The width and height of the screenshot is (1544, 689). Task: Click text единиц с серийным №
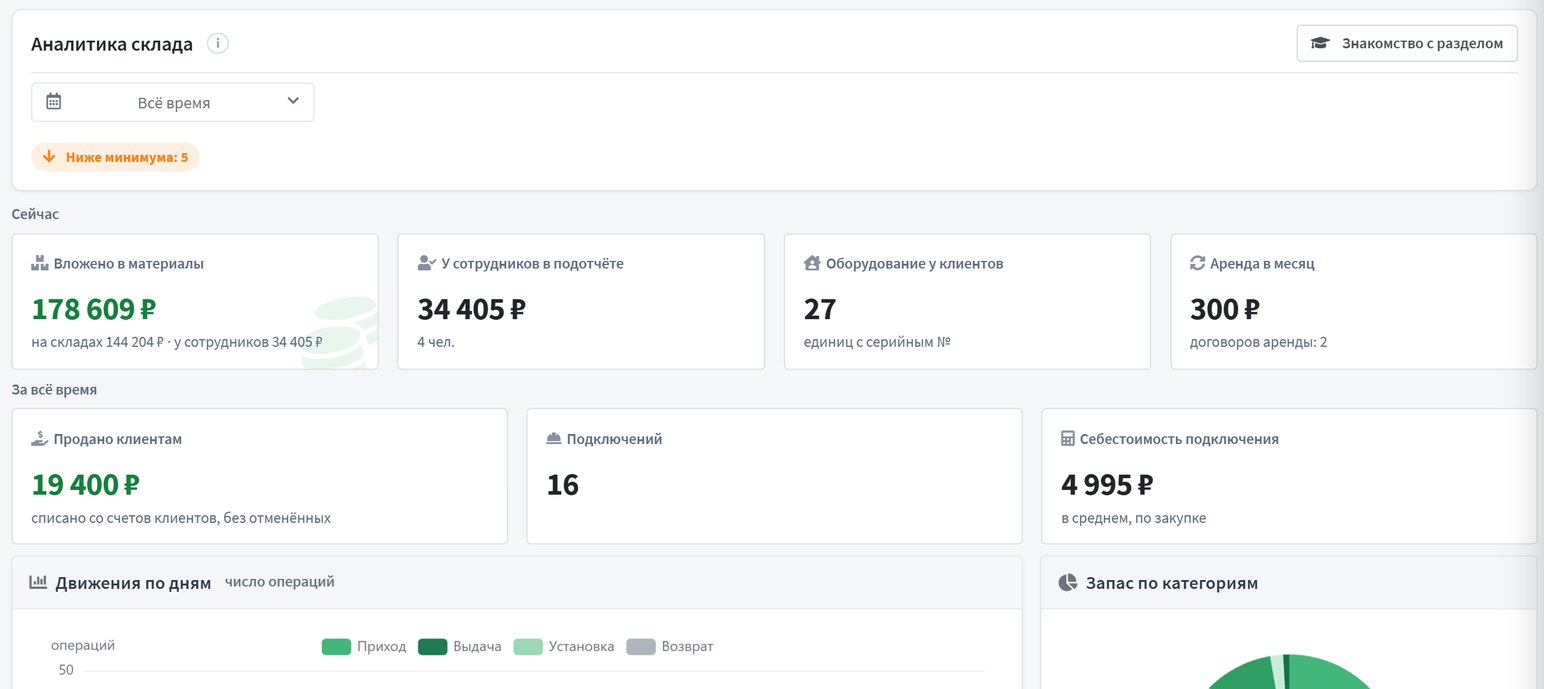(x=877, y=342)
